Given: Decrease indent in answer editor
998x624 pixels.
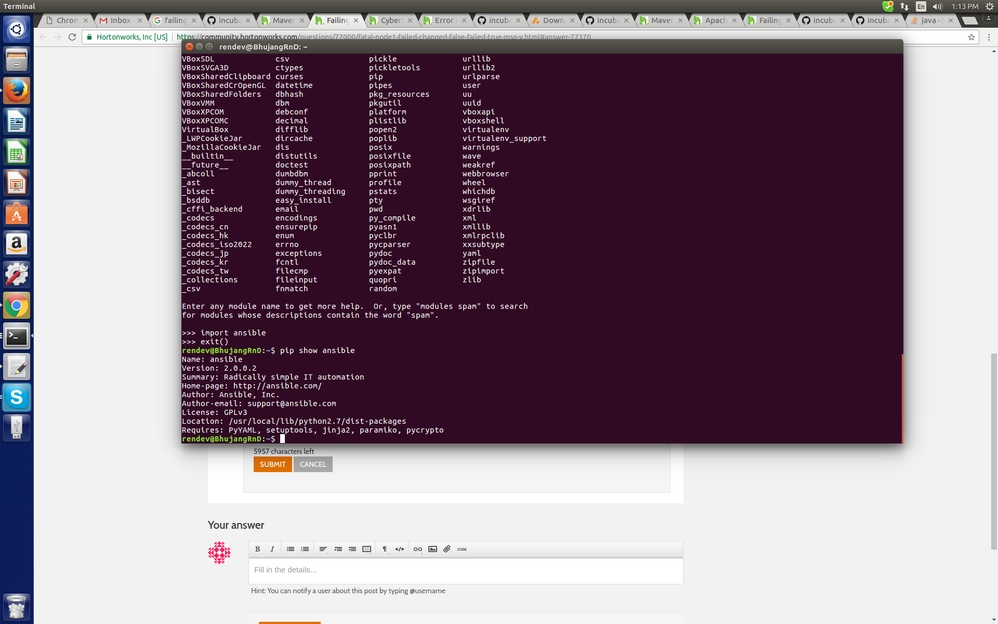Looking at the screenshot, I should tap(352, 549).
